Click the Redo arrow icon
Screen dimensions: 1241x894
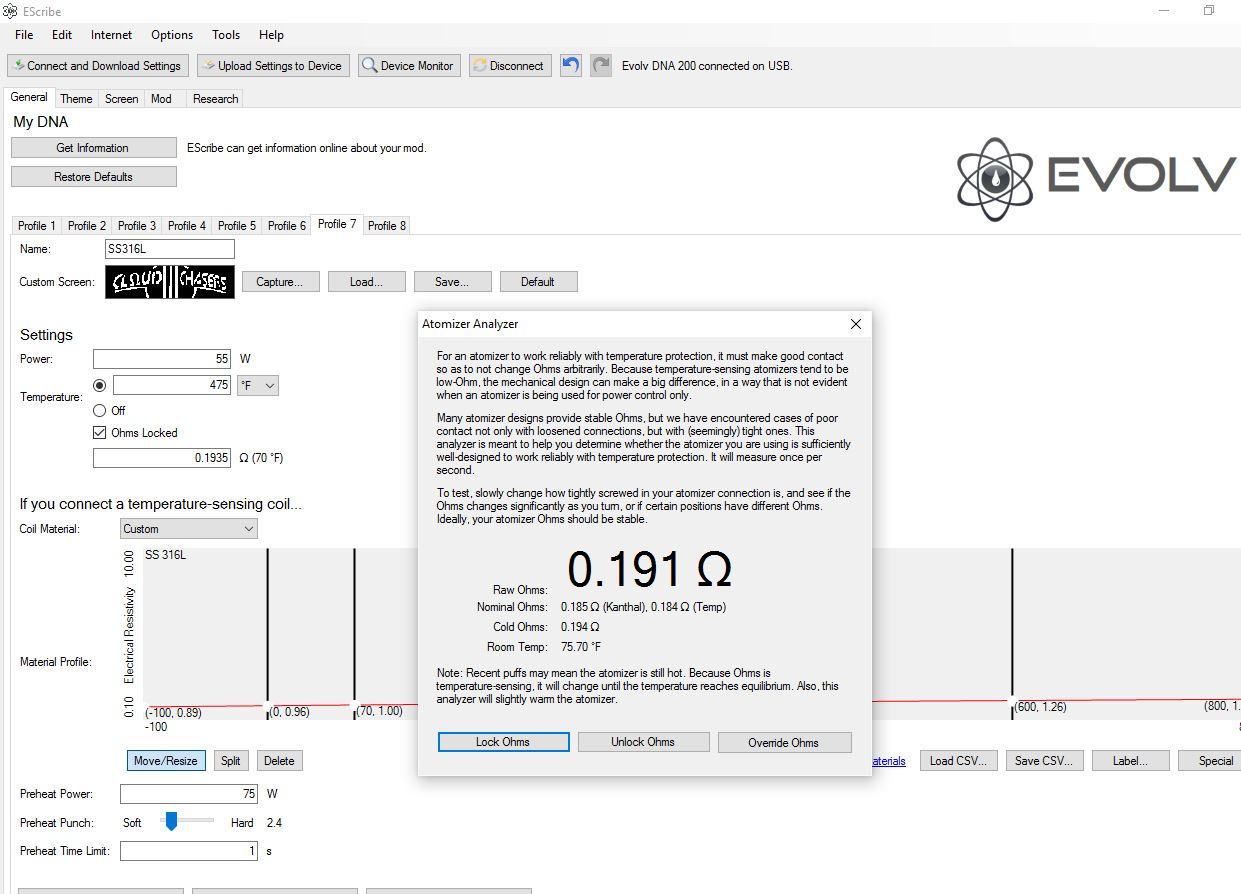tap(600, 66)
